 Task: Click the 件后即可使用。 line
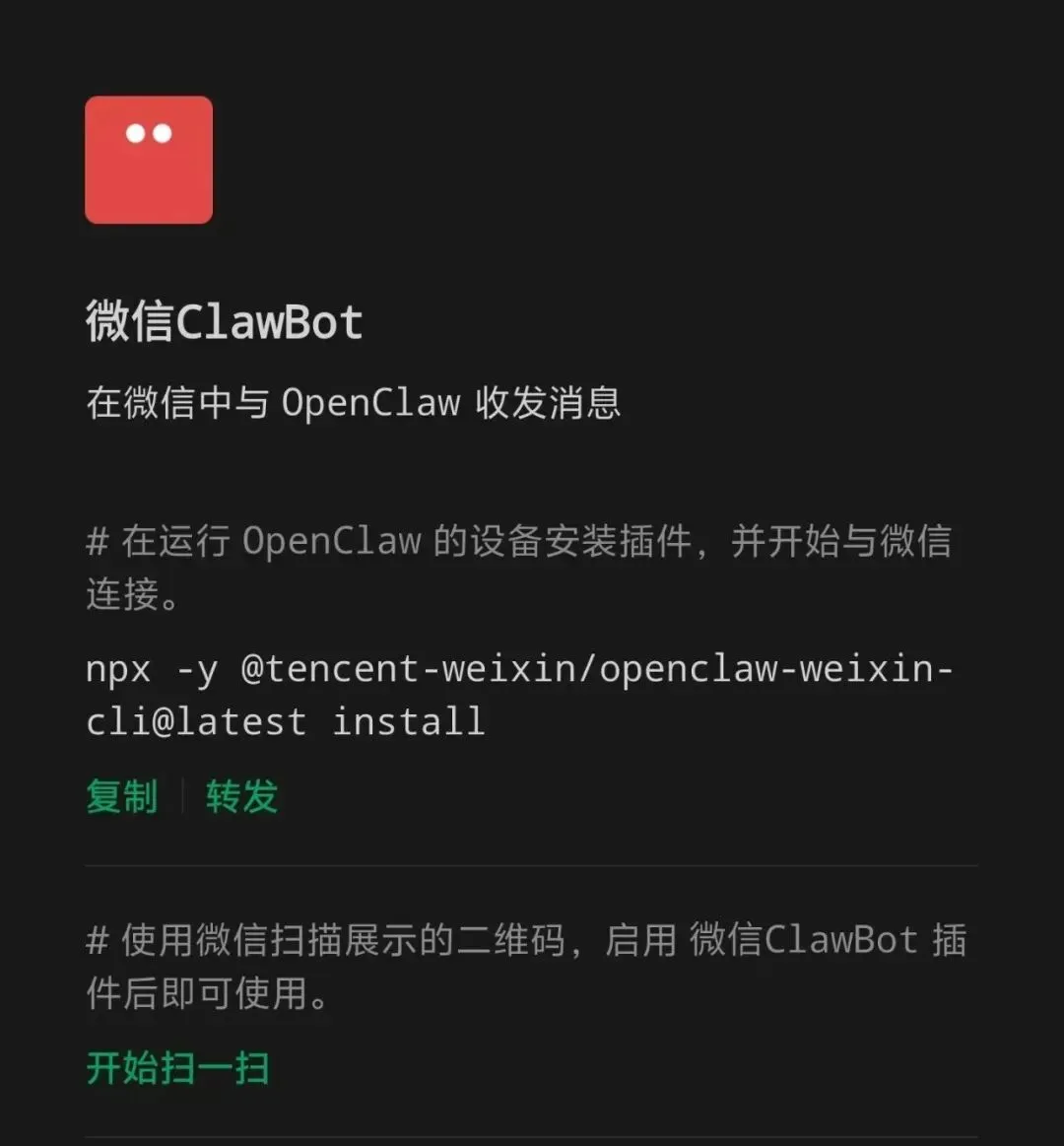(208, 993)
